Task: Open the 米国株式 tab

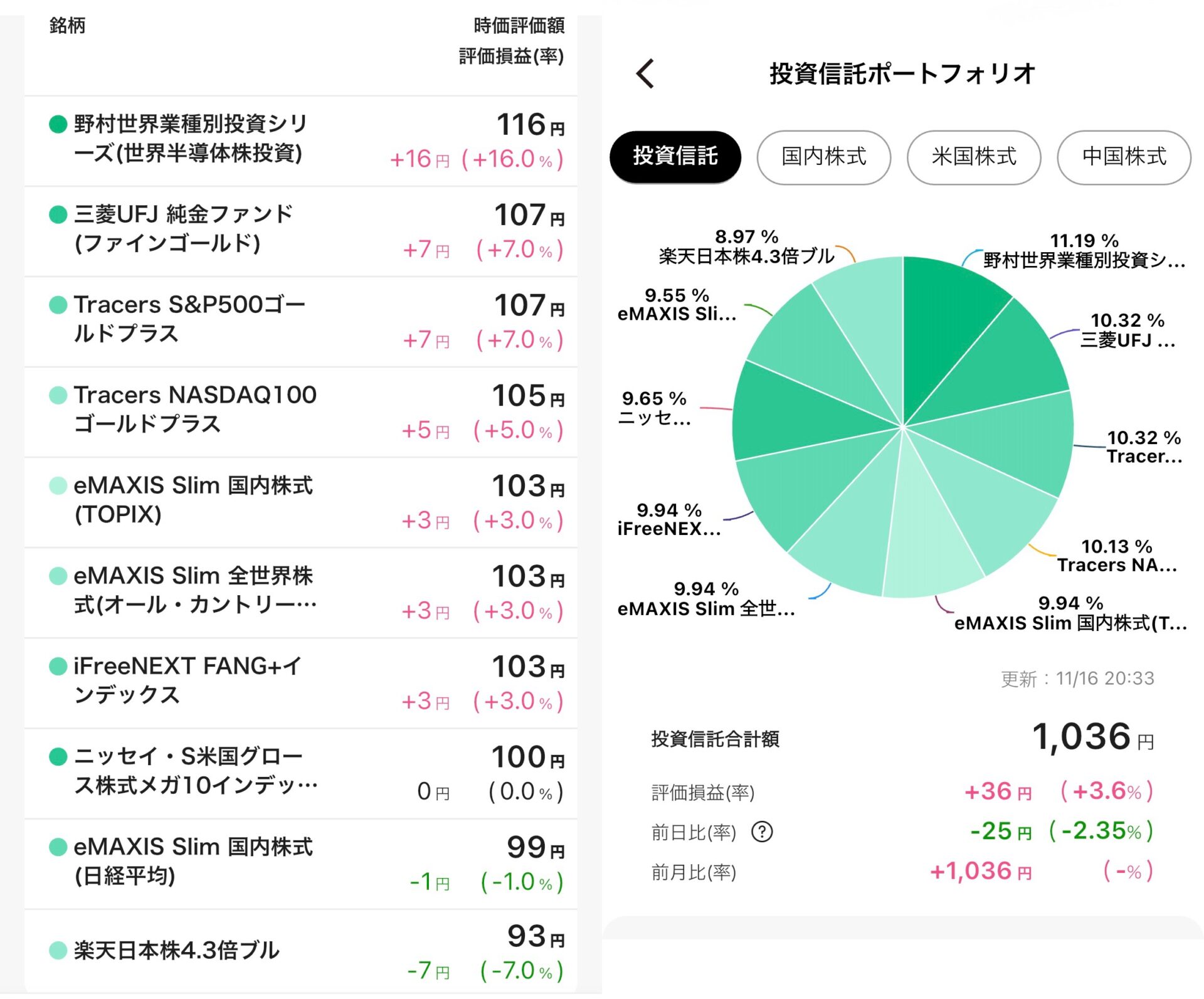Action: pos(973,157)
